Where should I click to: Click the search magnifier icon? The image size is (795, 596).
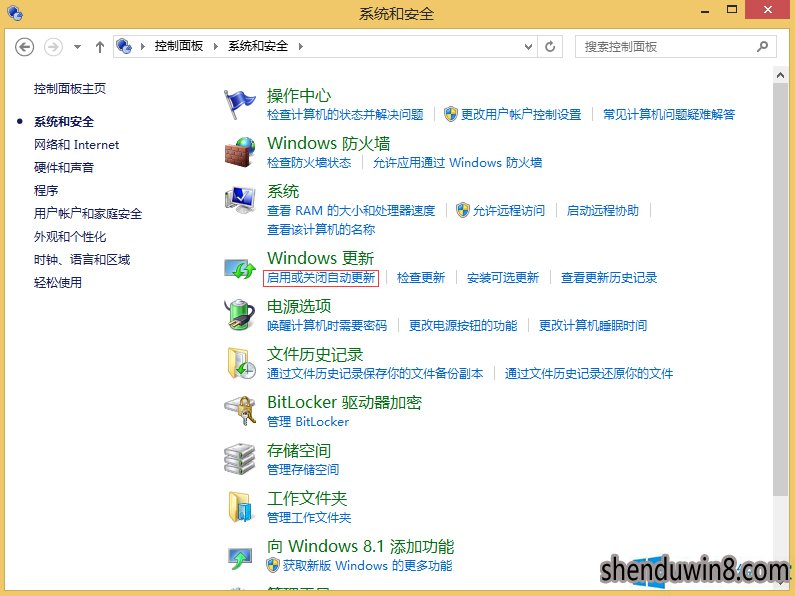[763, 47]
